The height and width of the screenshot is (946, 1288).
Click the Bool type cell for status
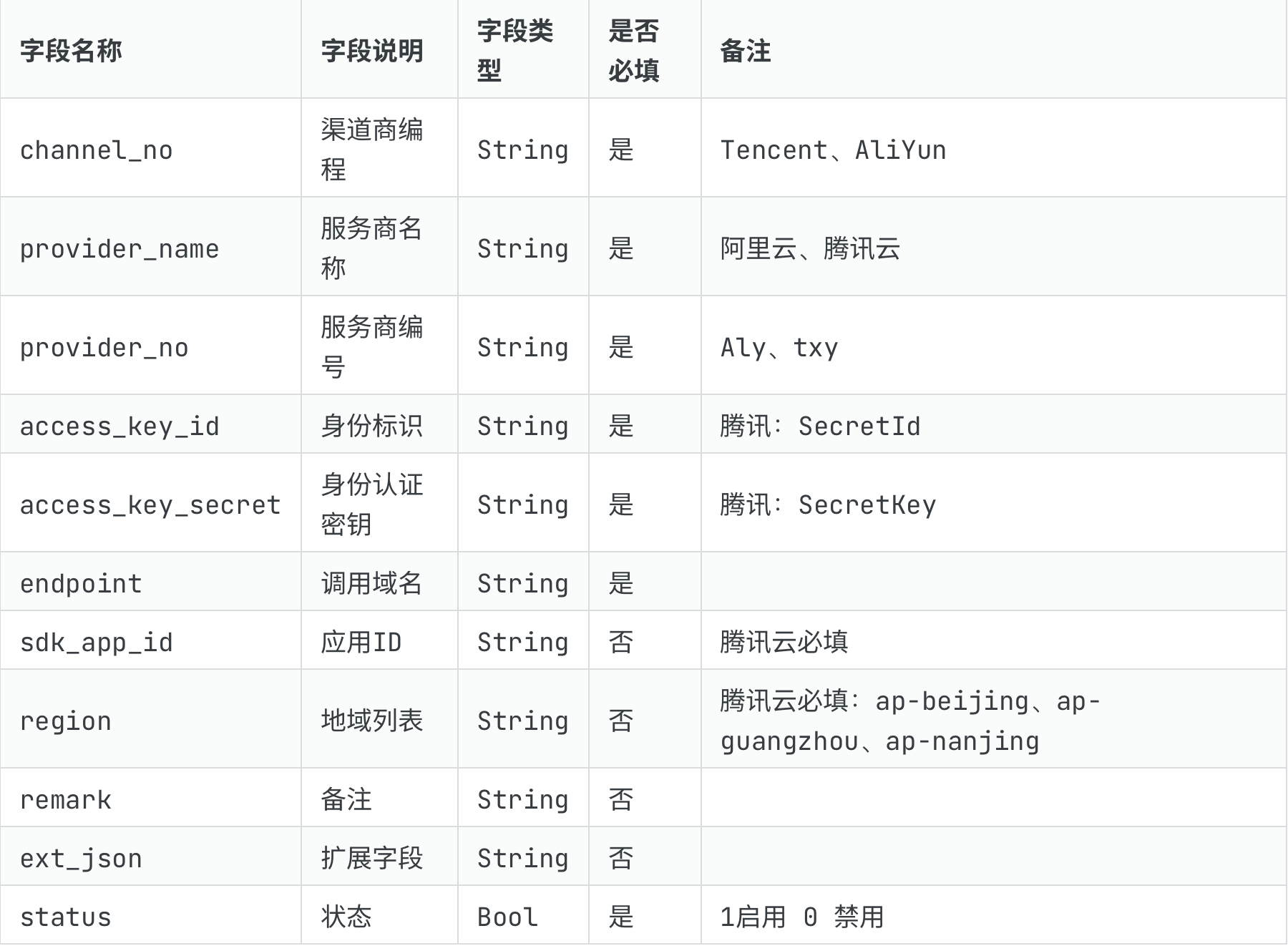523,915
